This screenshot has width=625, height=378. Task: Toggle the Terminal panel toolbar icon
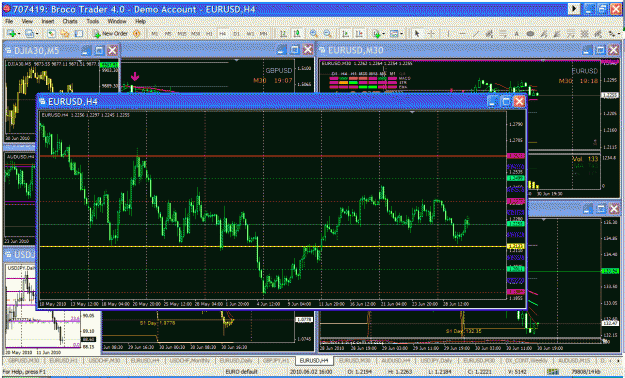pos(79,34)
